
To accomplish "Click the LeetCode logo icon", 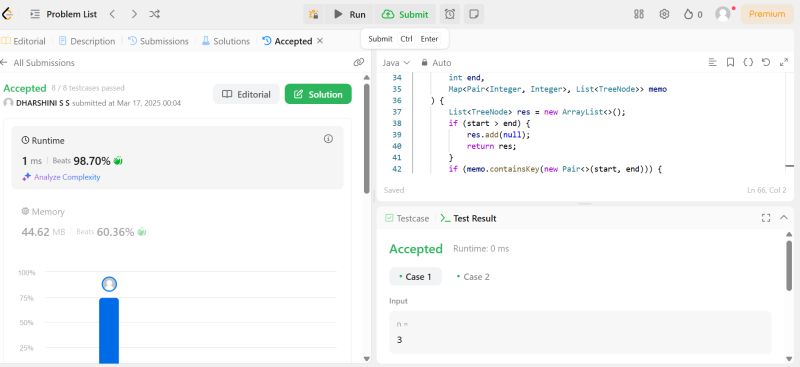I will coord(6,14).
